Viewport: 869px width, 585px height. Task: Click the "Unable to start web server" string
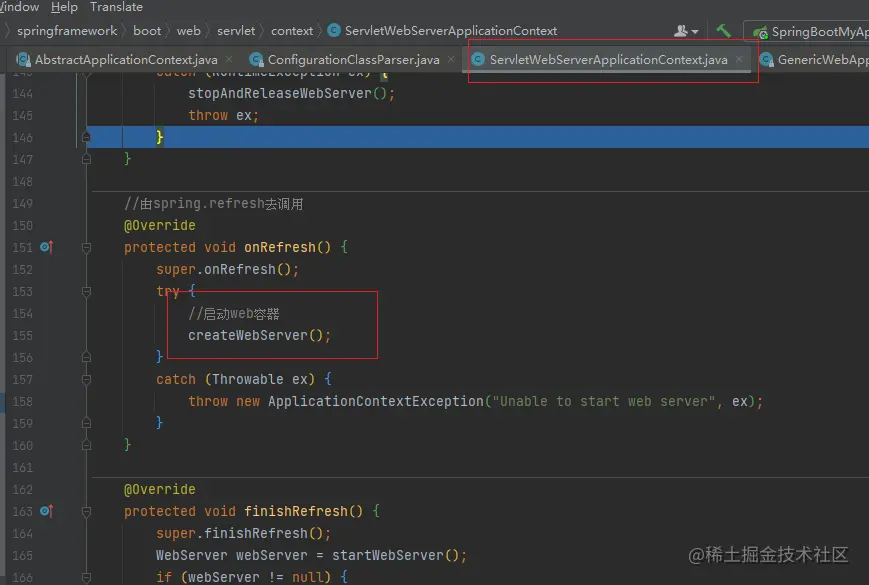[604, 401]
